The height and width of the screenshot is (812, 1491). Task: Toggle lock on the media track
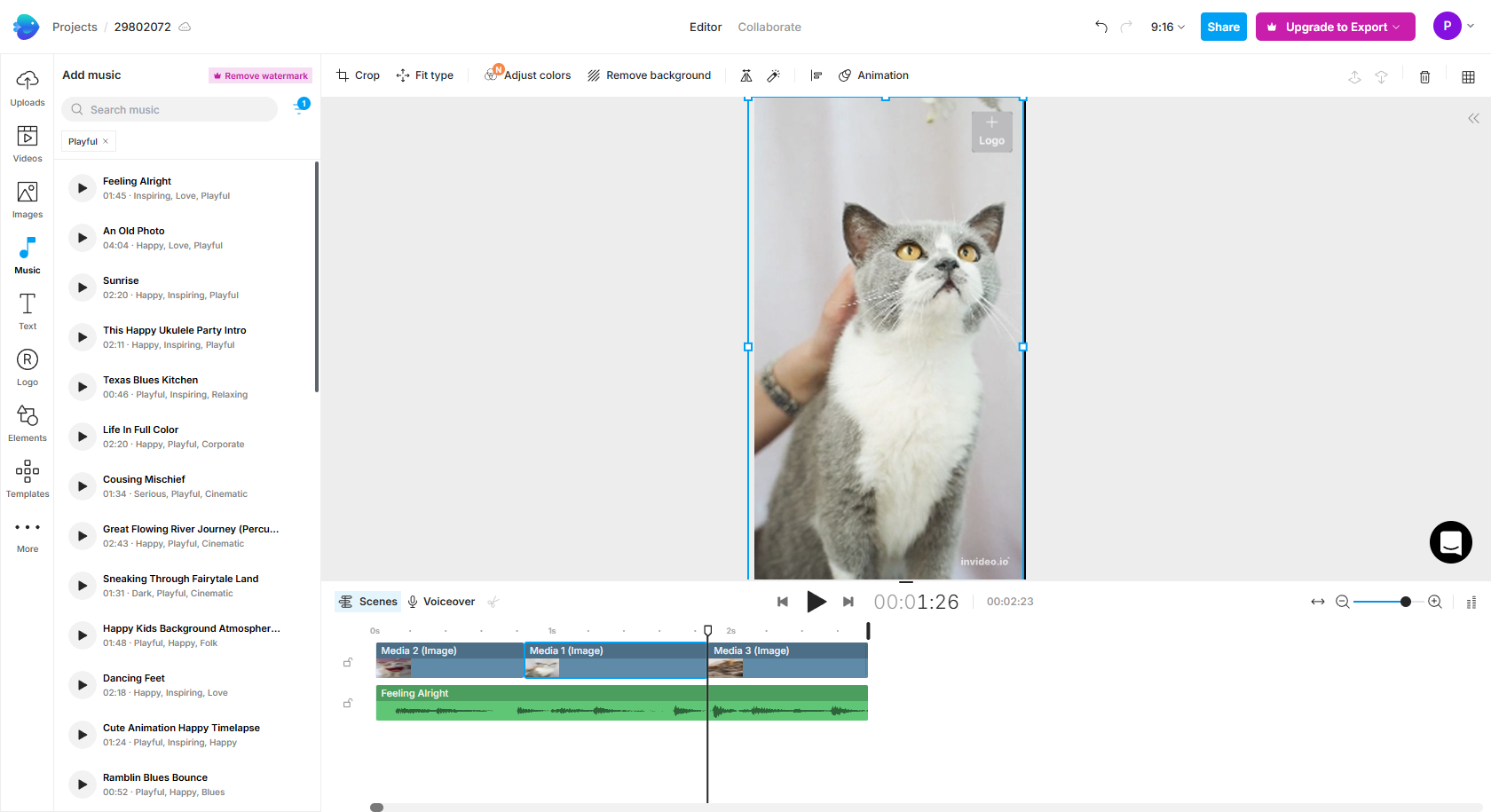coord(348,662)
